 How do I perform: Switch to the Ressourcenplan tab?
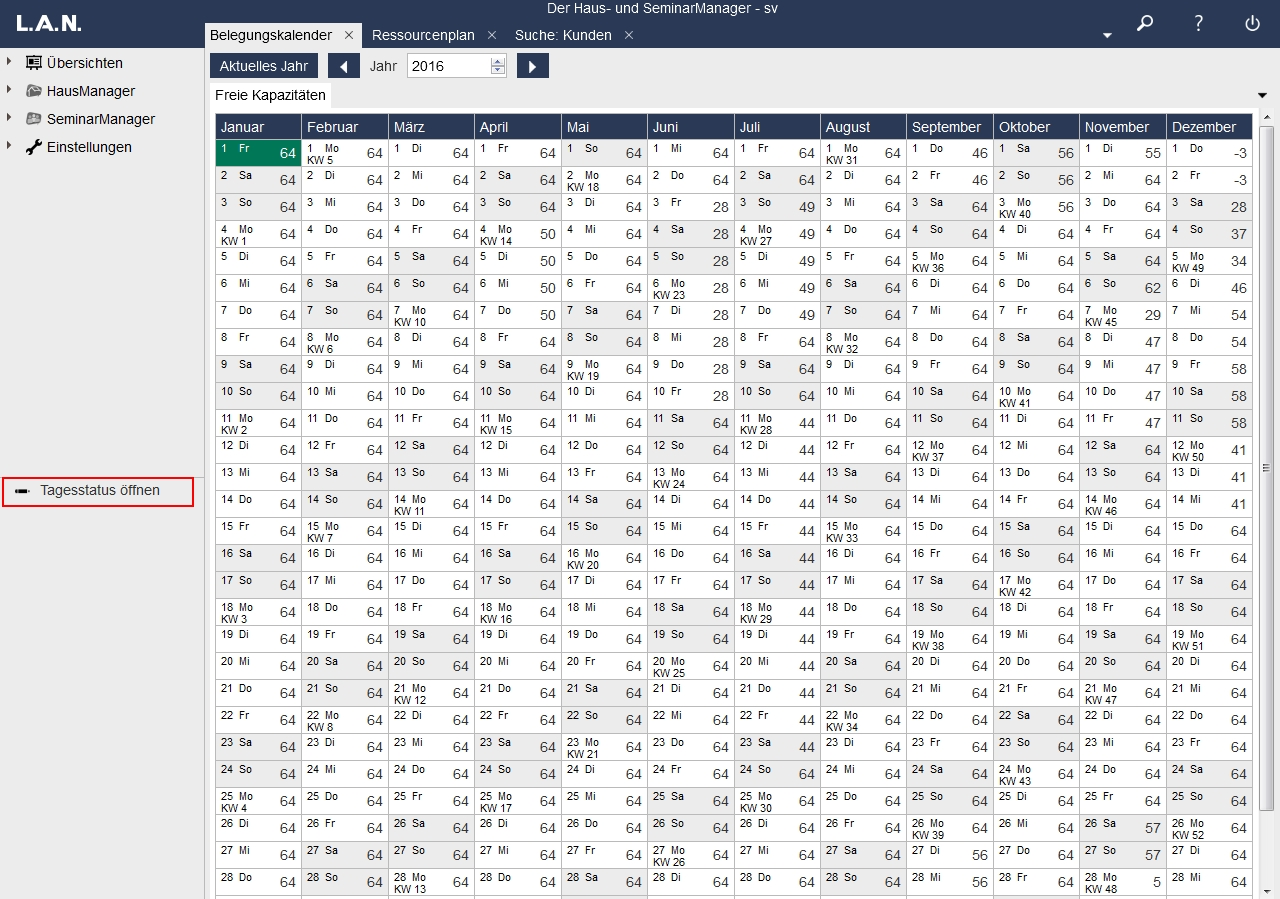[422, 35]
